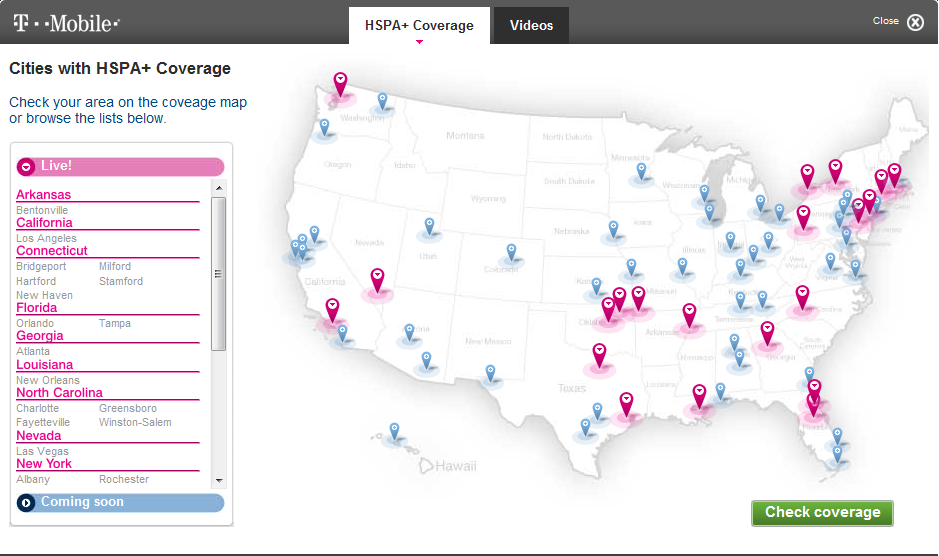Click the blue pin in Nebraska
Image resolution: width=939 pixels, height=556 pixels.
613,229
